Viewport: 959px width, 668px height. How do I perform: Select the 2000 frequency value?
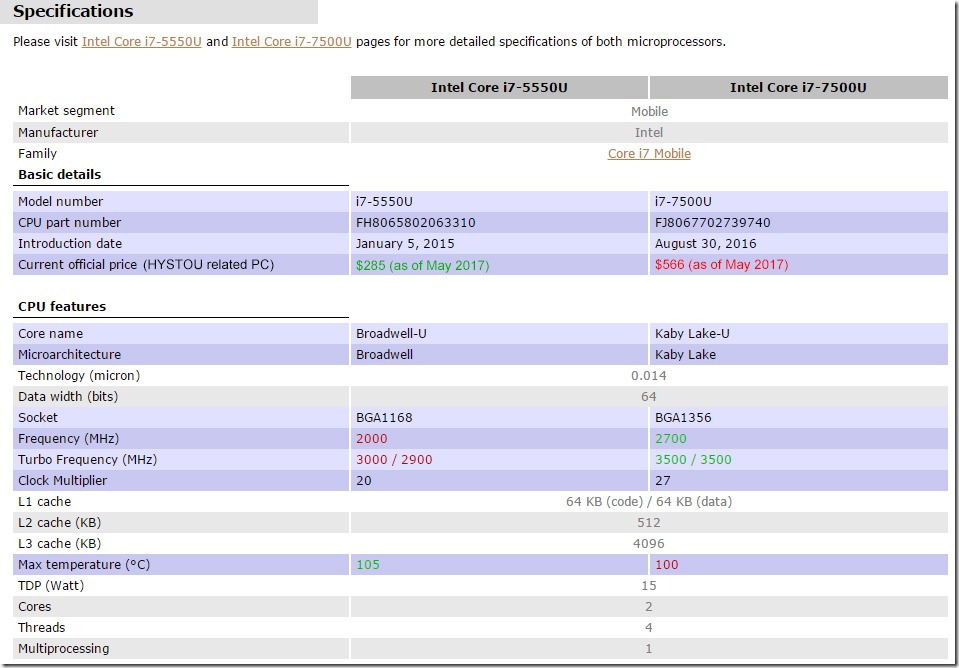(x=372, y=438)
